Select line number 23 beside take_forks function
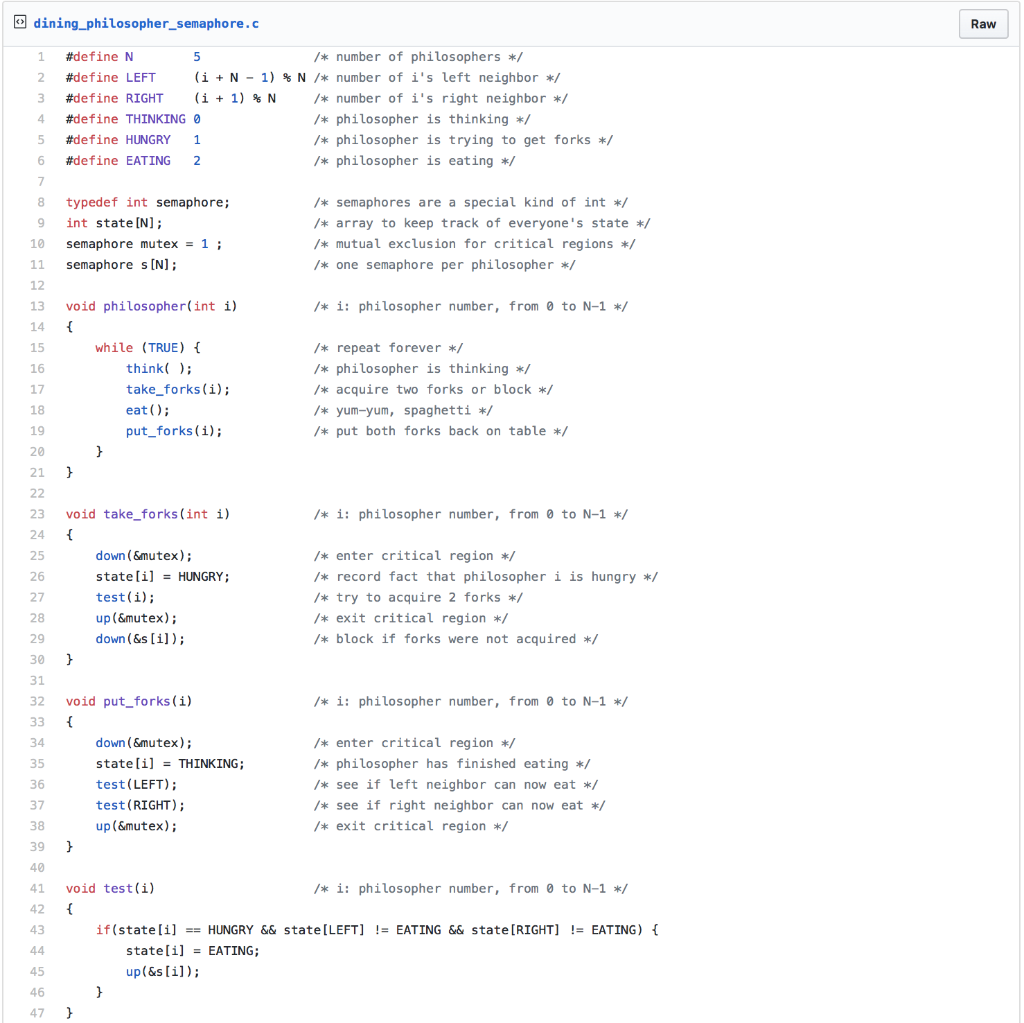The image size is (1024, 1023). tap(37, 514)
